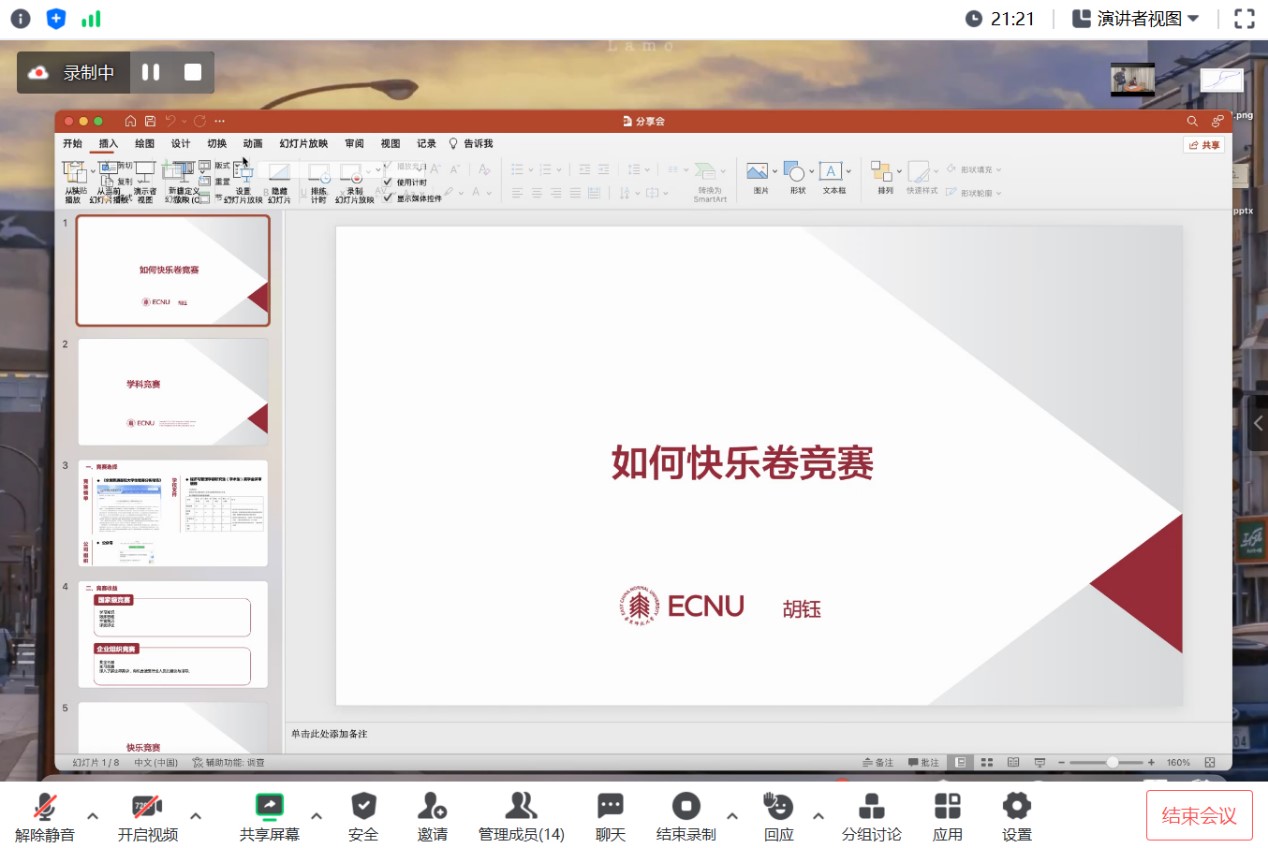Click the green Share Screen icon

[x=269, y=805]
